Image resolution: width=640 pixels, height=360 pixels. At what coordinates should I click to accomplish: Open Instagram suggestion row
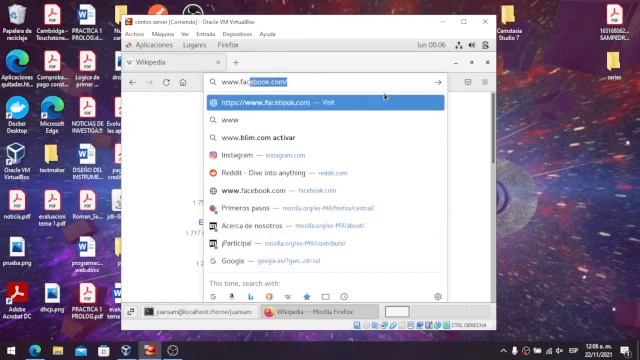(325, 155)
